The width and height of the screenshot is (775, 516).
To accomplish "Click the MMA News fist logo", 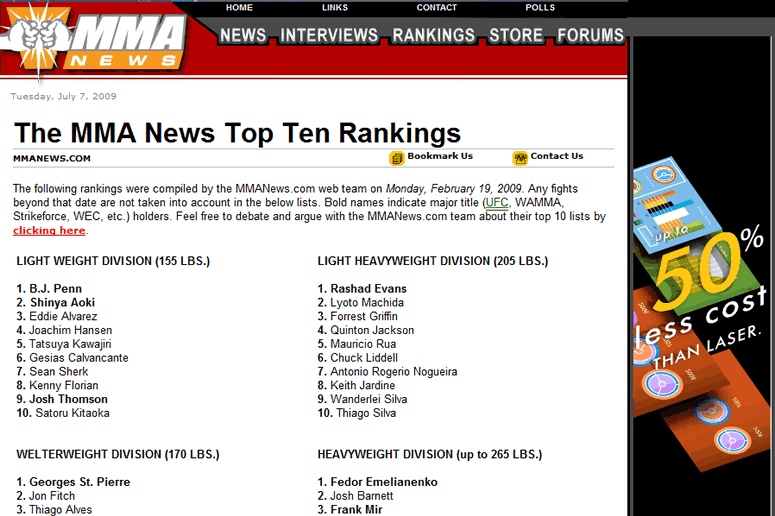I will [38, 38].
